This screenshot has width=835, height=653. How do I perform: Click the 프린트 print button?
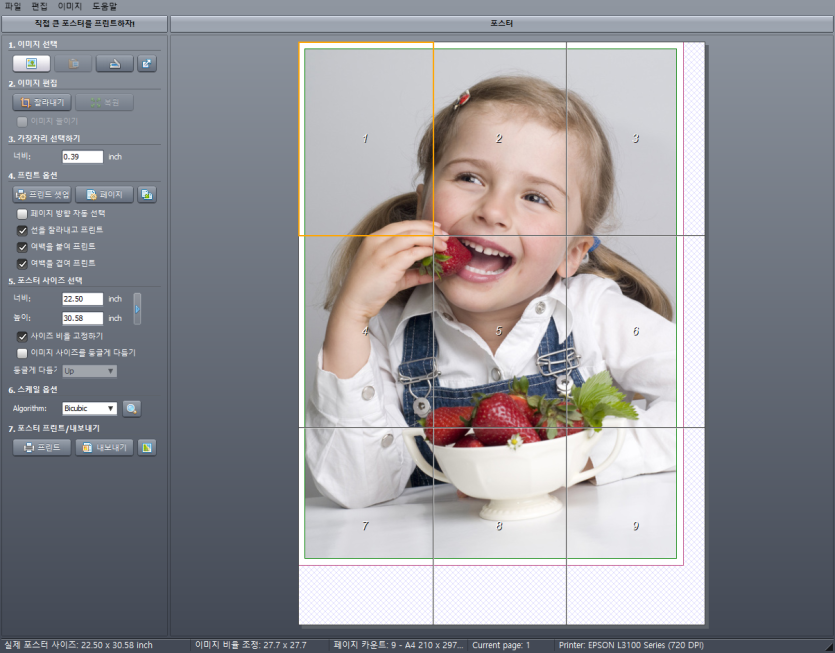(x=42, y=447)
